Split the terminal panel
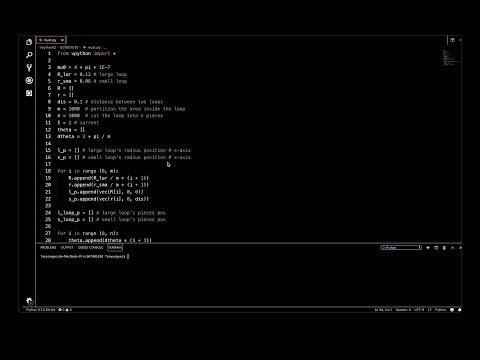The image size is (480, 360). tap(436, 248)
